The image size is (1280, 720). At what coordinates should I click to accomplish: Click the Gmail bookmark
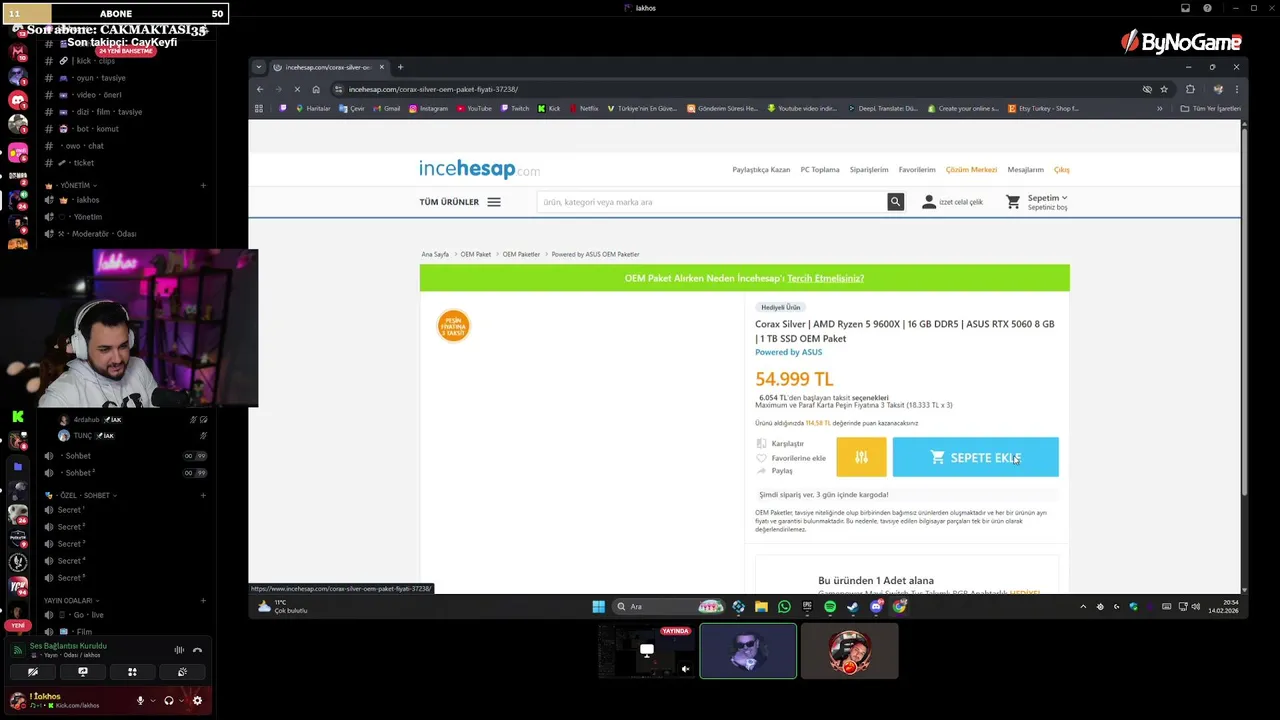click(387, 108)
